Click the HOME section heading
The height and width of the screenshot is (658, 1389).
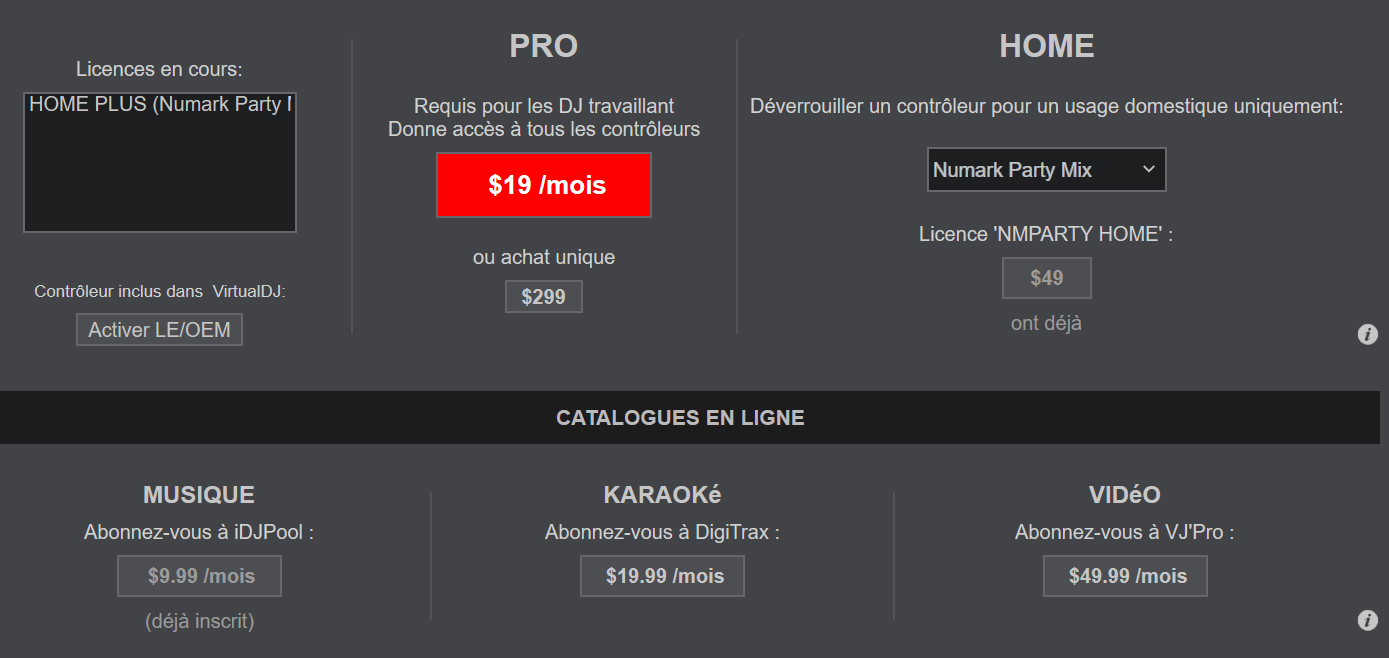1046,46
